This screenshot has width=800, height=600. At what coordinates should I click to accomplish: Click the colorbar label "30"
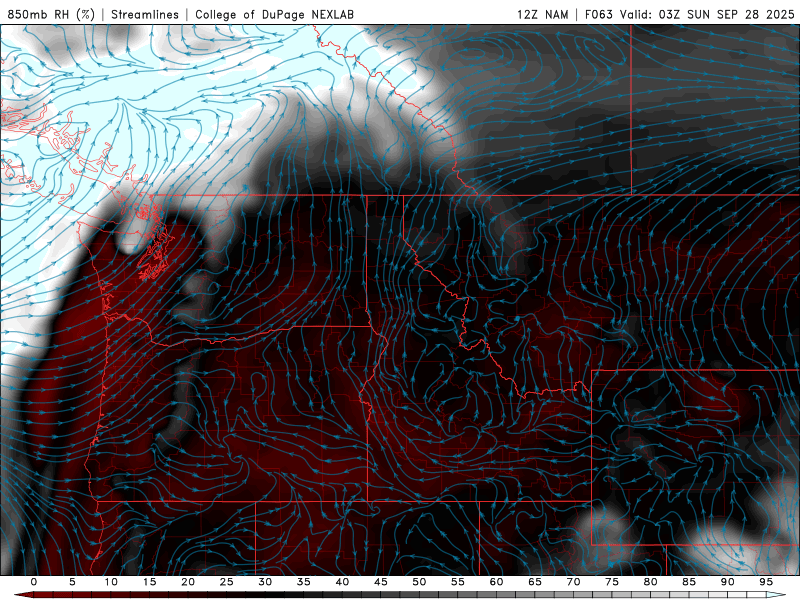coord(265,582)
